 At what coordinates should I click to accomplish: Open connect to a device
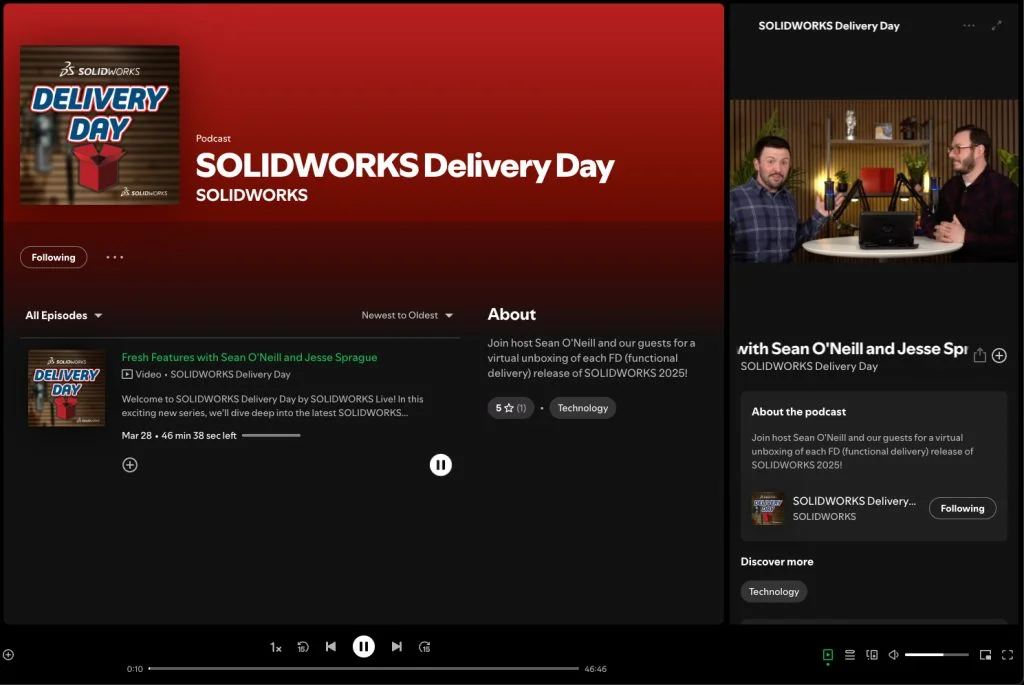[x=872, y=655]
